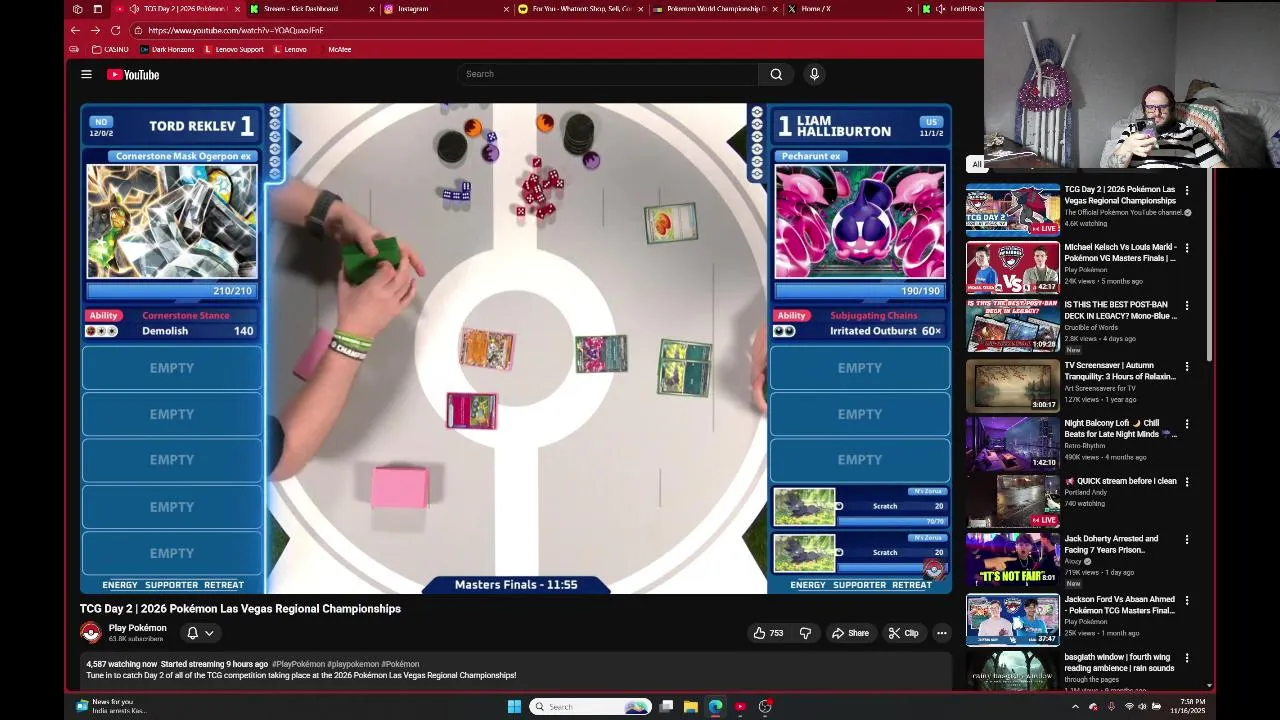Like the video with thumbs up
Screen dimensions: 1280x720
pyautogui.click(x=768, y=633)
